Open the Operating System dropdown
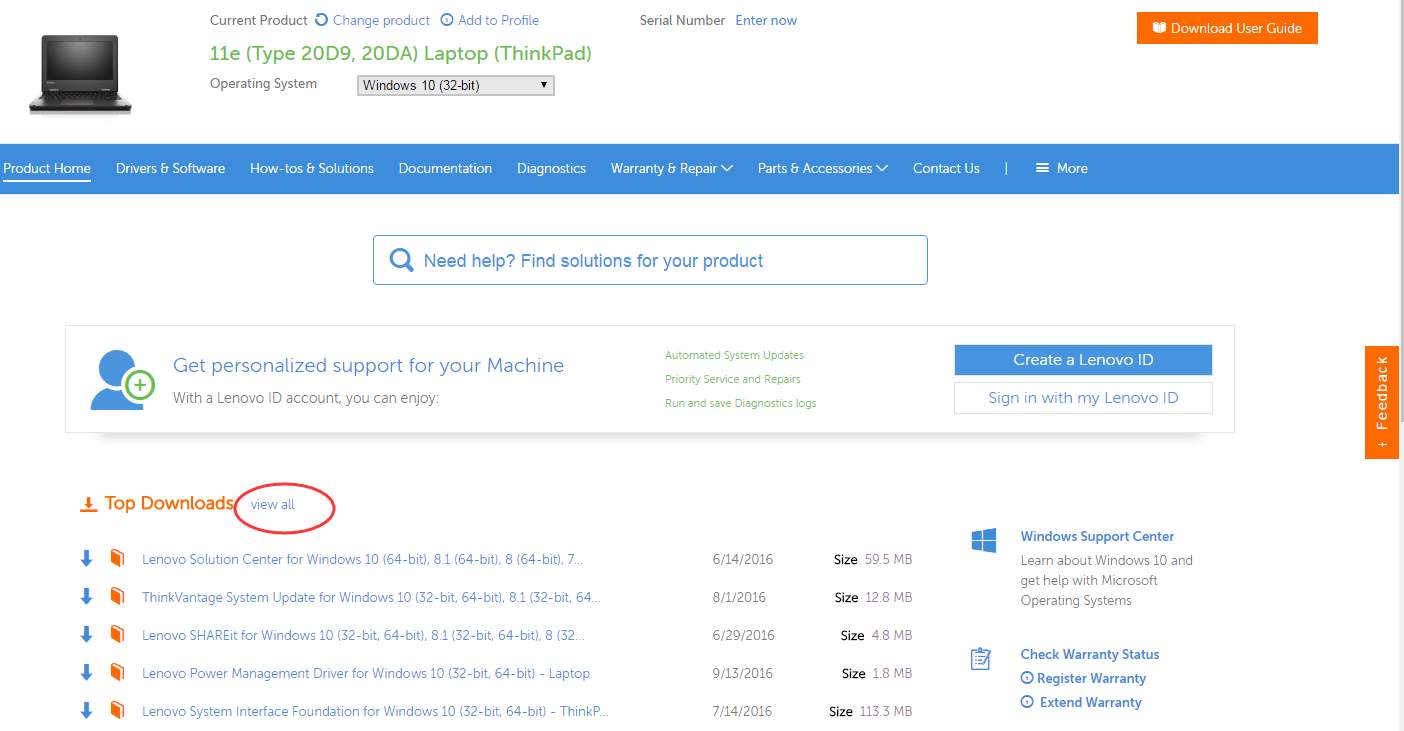Image resolution: width=1404 pixels, height=731 pixels. (x=455, y=86)
